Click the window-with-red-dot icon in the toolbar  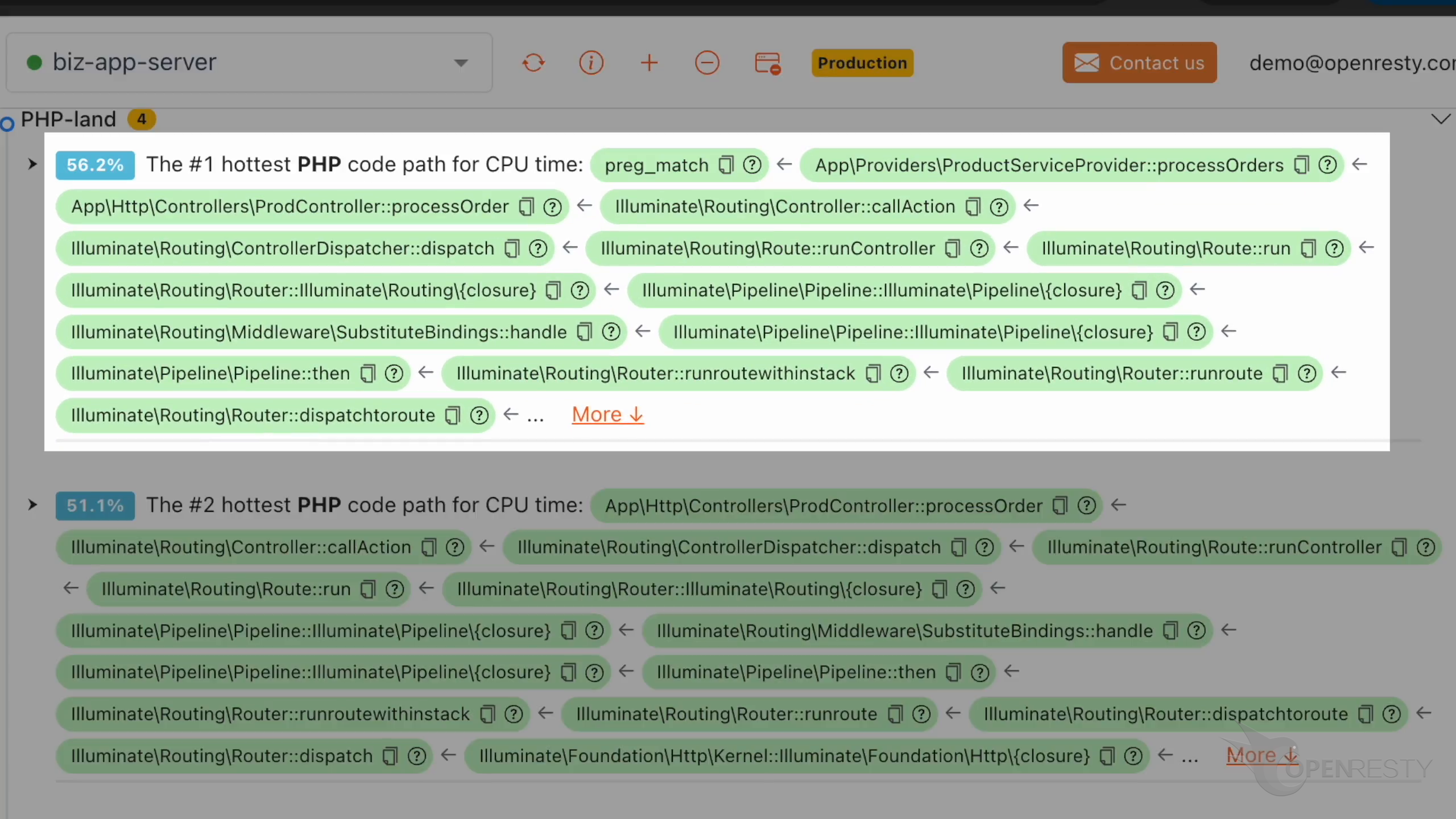coord(768,63)
